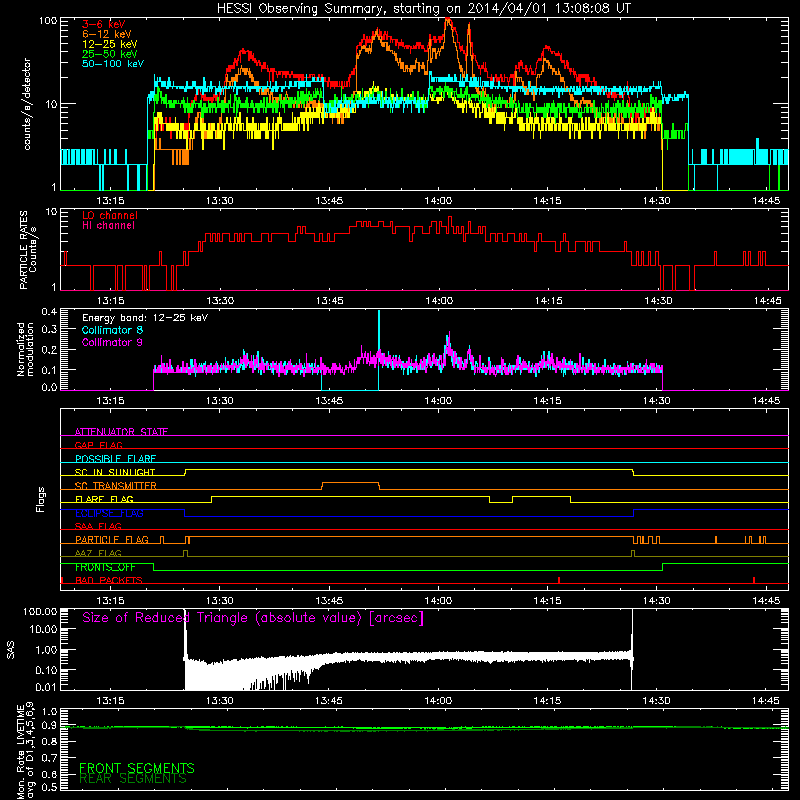Select the LO channel legend label
Image resolution: width=800 pixels, height=800 pixels.
pos(110,215)
